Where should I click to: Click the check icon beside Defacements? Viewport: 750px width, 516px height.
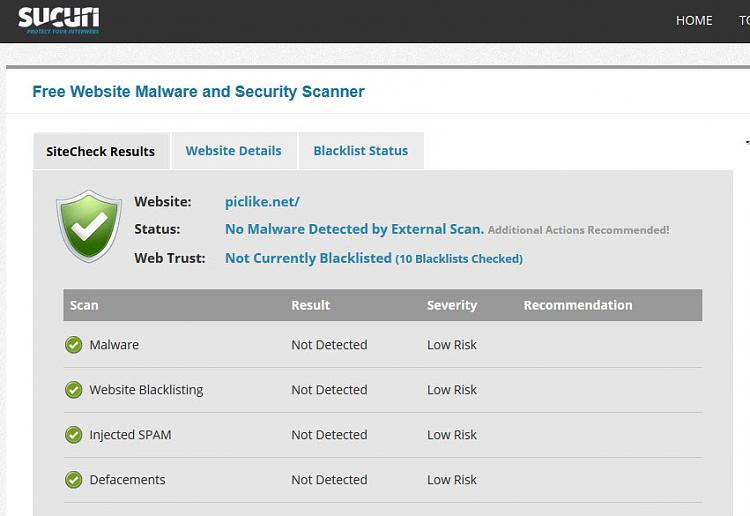pos(74,480)
